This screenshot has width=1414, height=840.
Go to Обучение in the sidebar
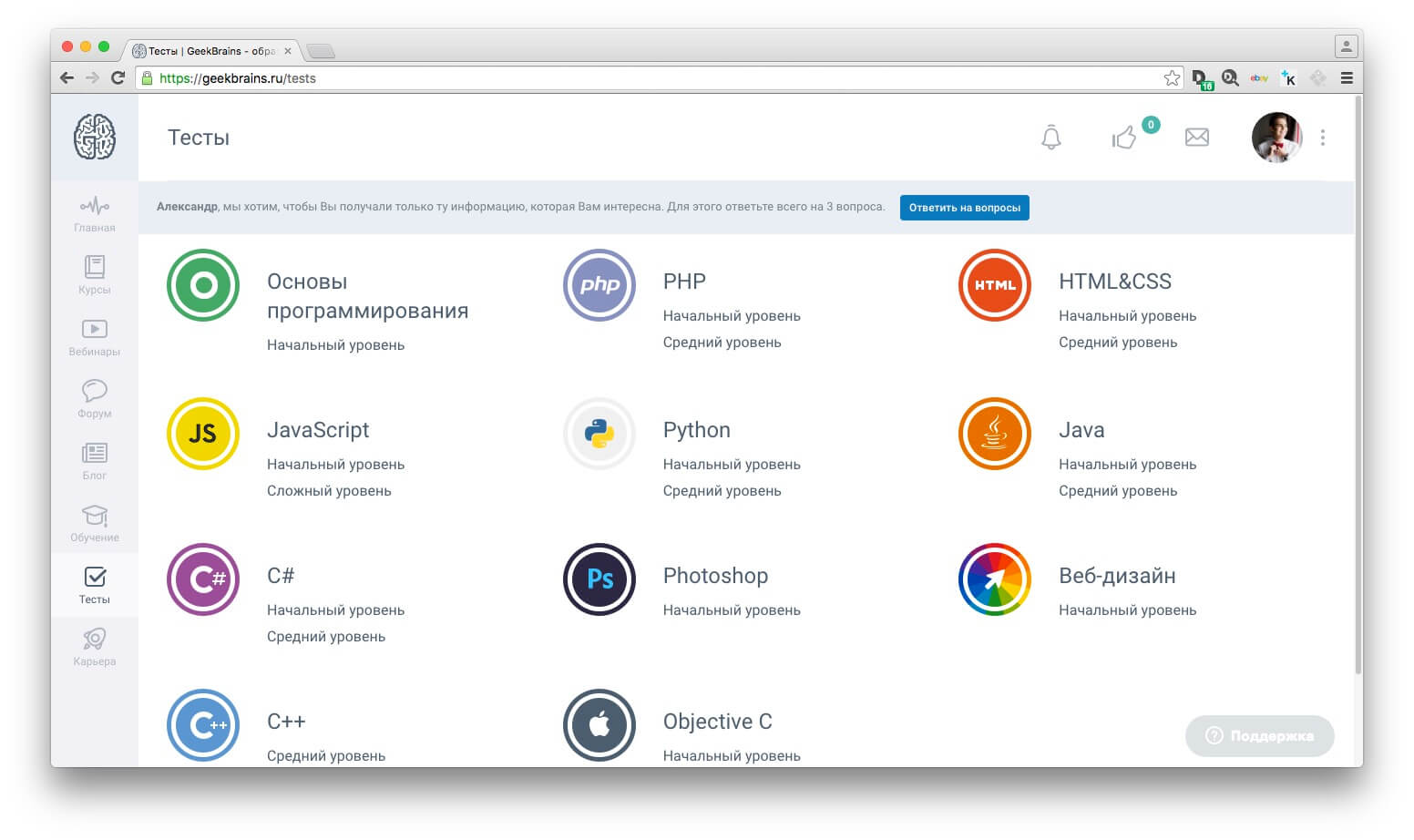pyautogui.click(x=95, y=523)
